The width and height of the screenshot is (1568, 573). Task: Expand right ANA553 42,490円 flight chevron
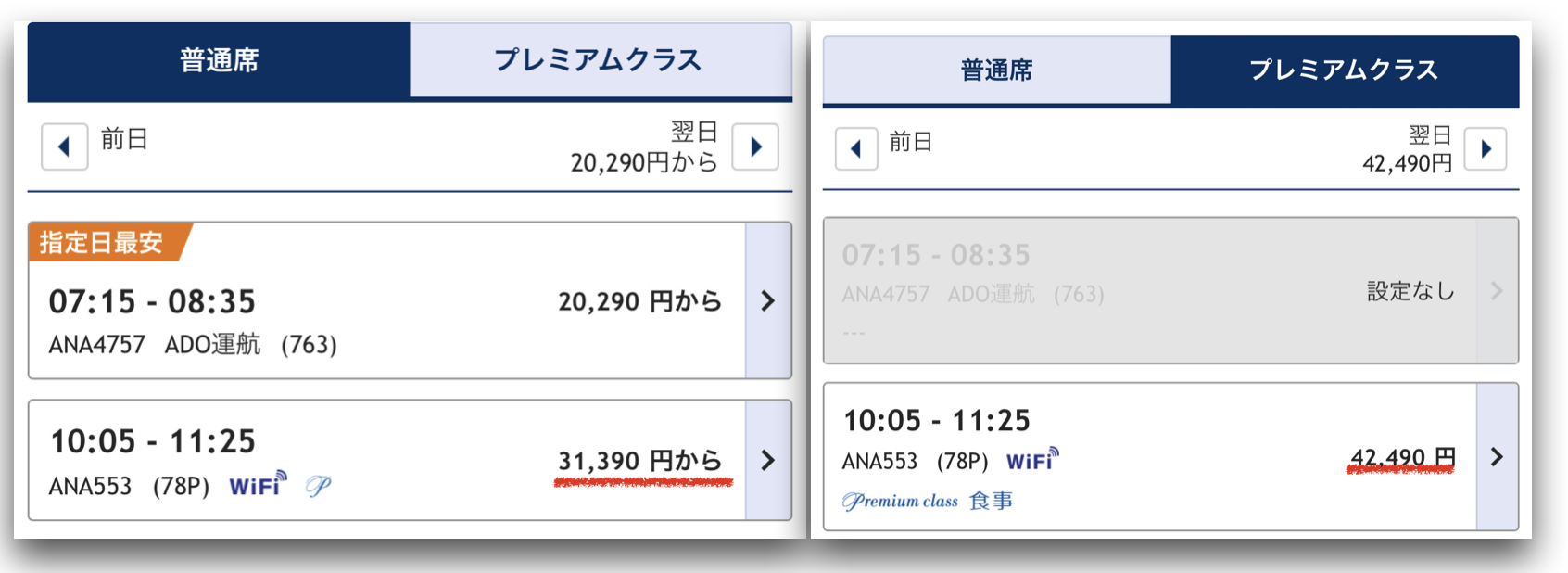1497,456
